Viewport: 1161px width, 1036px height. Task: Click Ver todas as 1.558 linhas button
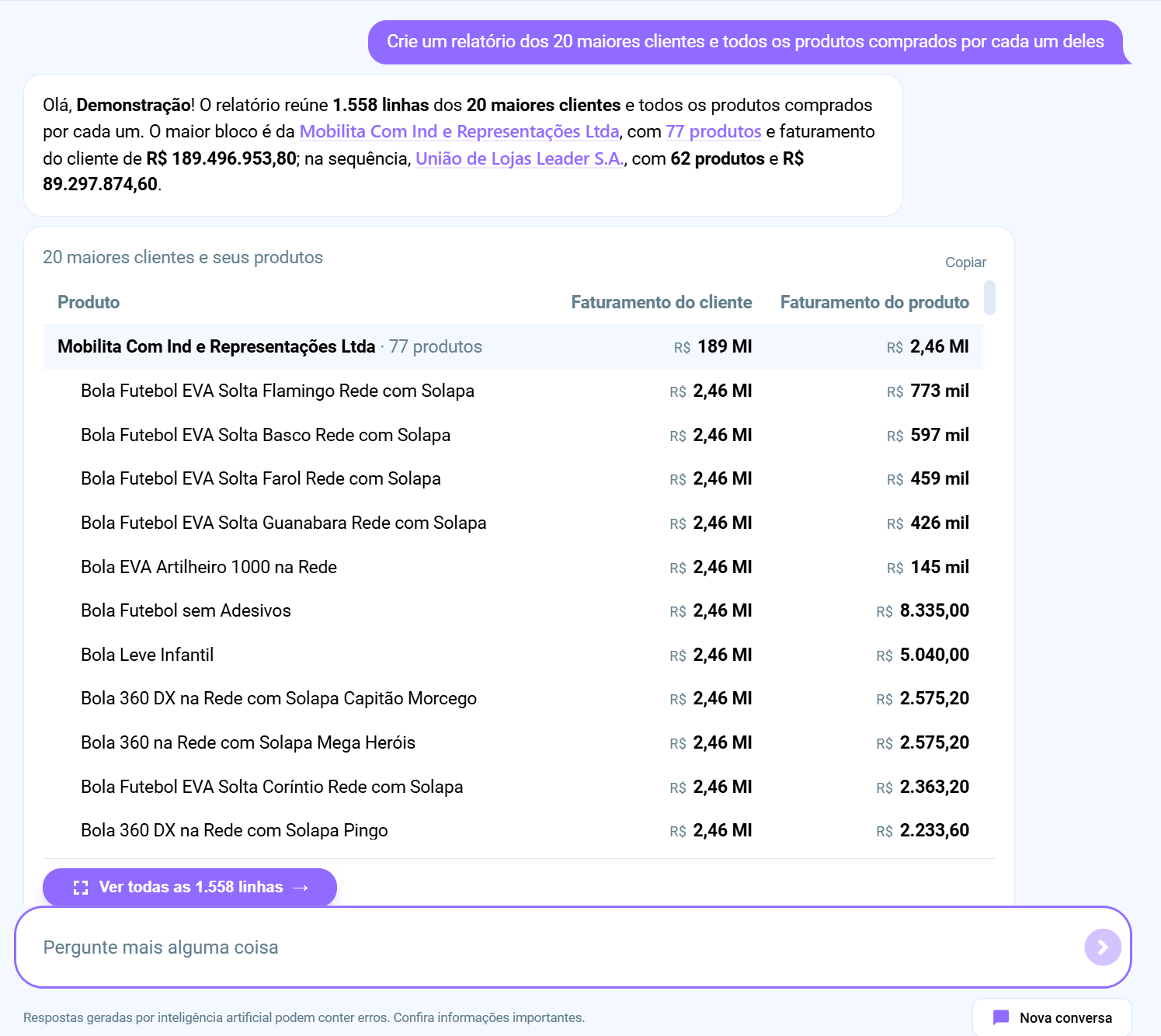point(189,887)
